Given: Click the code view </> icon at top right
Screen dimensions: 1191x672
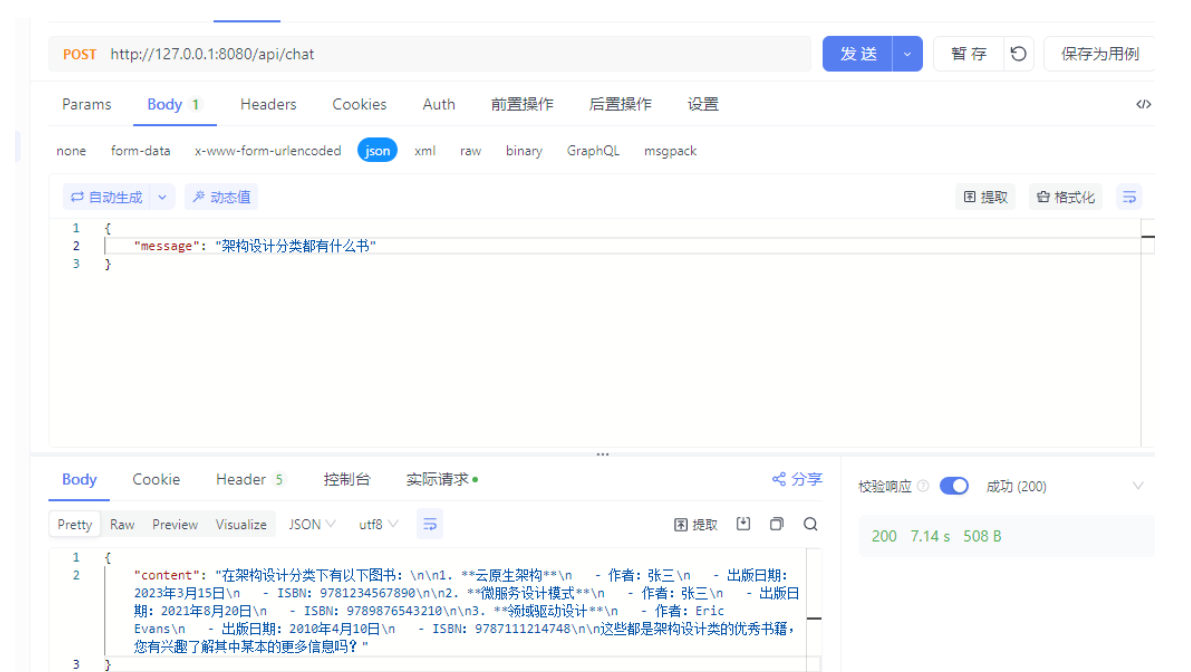Looking at the screenshot, I should [x=1144, y=104].
